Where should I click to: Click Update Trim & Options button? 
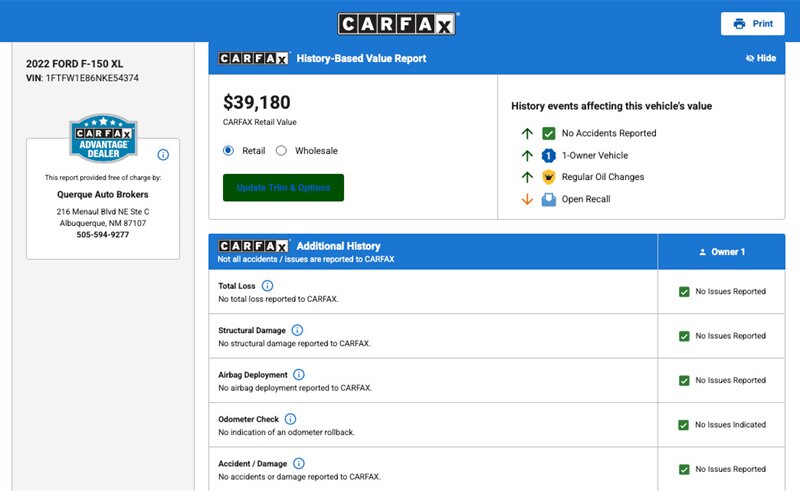coord(283,188)
